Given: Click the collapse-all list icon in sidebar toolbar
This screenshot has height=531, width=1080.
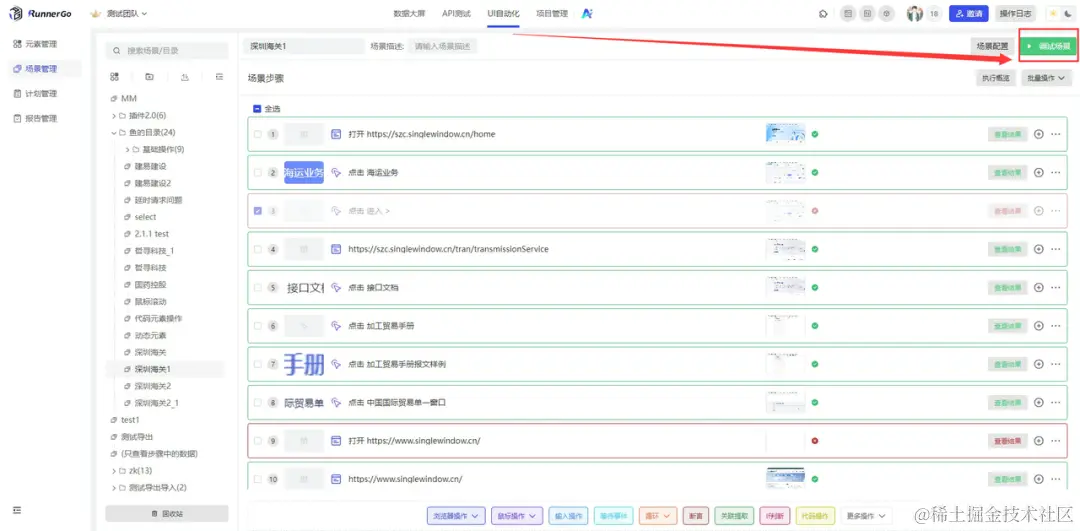Looking at the screenshot, I should [x=219, y=77].
